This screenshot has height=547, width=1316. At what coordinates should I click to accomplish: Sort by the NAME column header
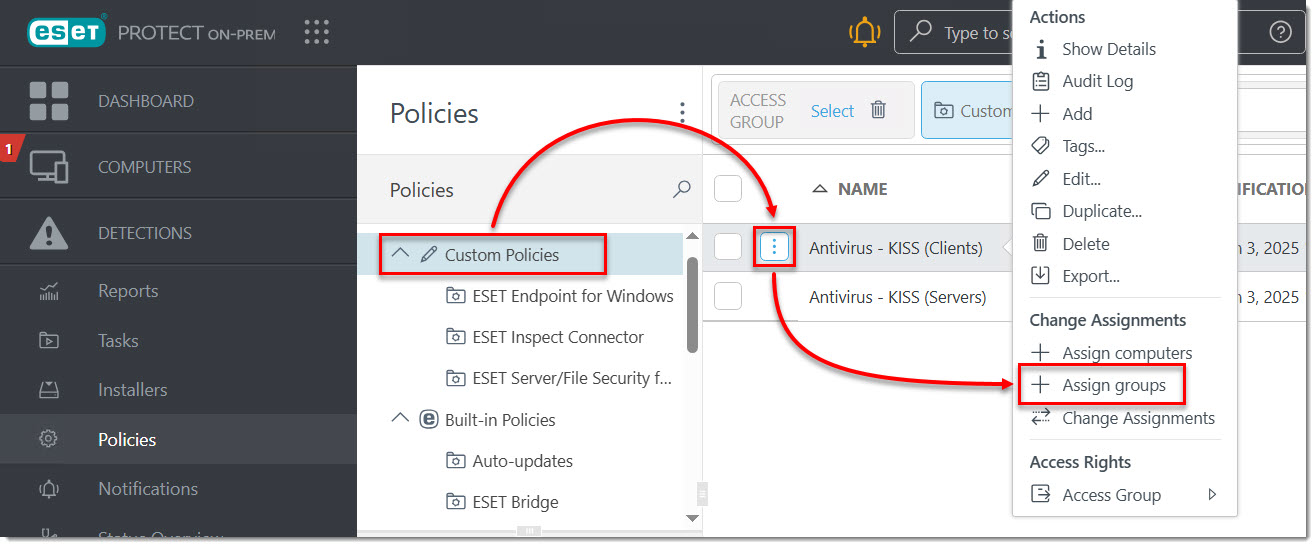coord(862,189)
